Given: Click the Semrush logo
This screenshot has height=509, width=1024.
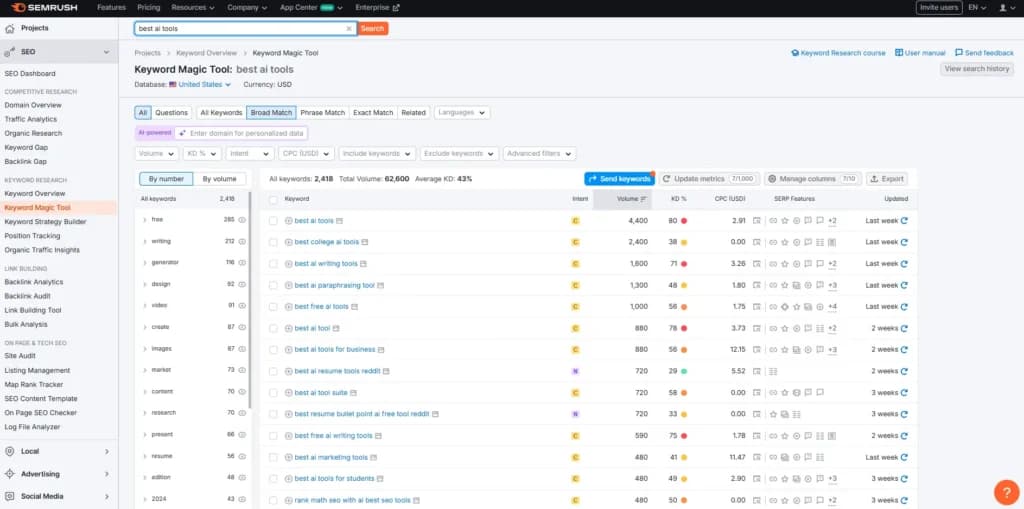Looking at the screenshot, I should [x=44, y=8].
